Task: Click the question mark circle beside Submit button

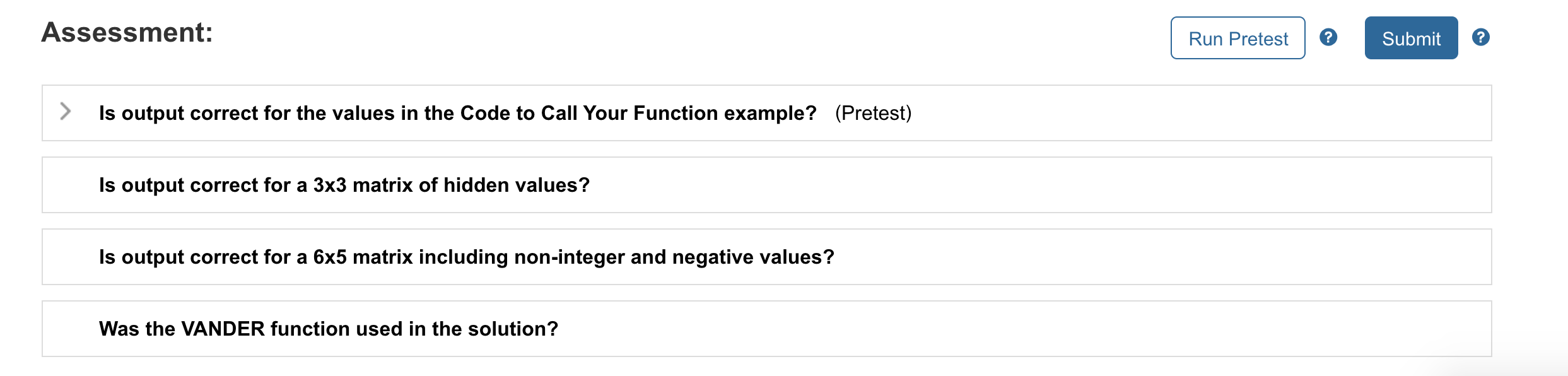Action: [x=1482, y=38]
